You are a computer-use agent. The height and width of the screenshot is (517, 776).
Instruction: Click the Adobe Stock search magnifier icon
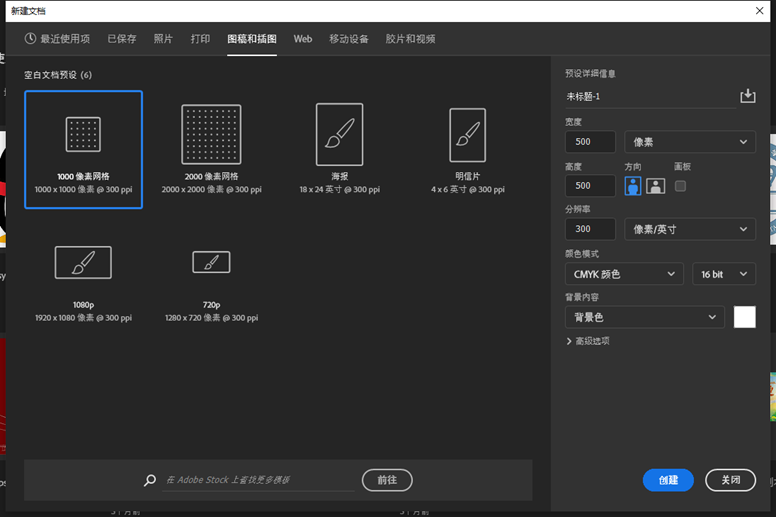pos(150,481)
